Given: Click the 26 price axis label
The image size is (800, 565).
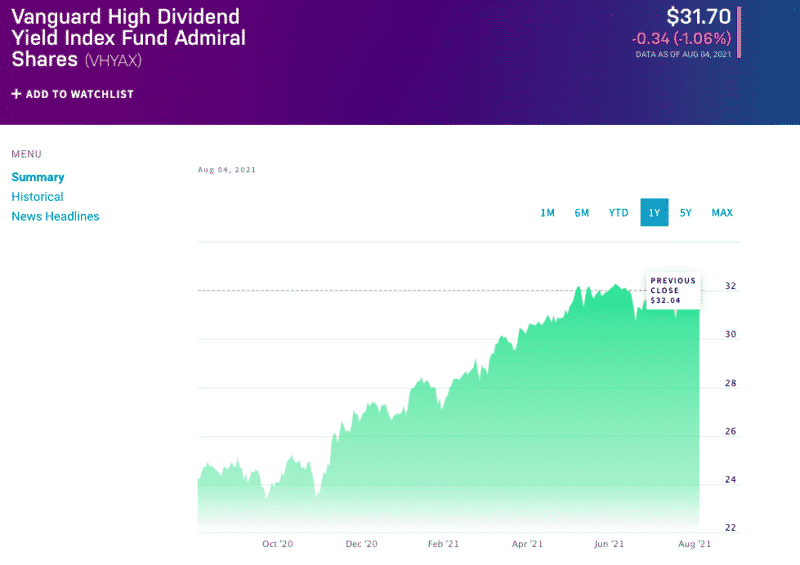Looking at the screenshot, I should point(731,431).
